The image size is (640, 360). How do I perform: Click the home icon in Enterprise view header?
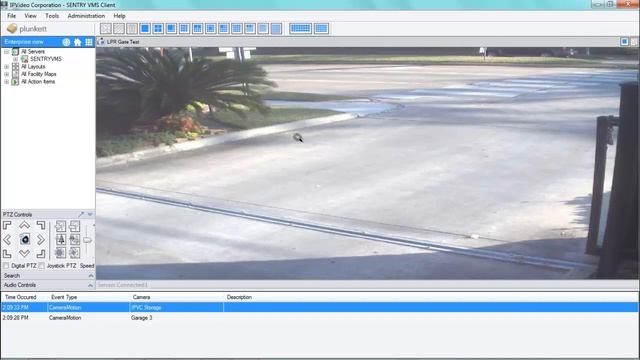tap(78, 42)
